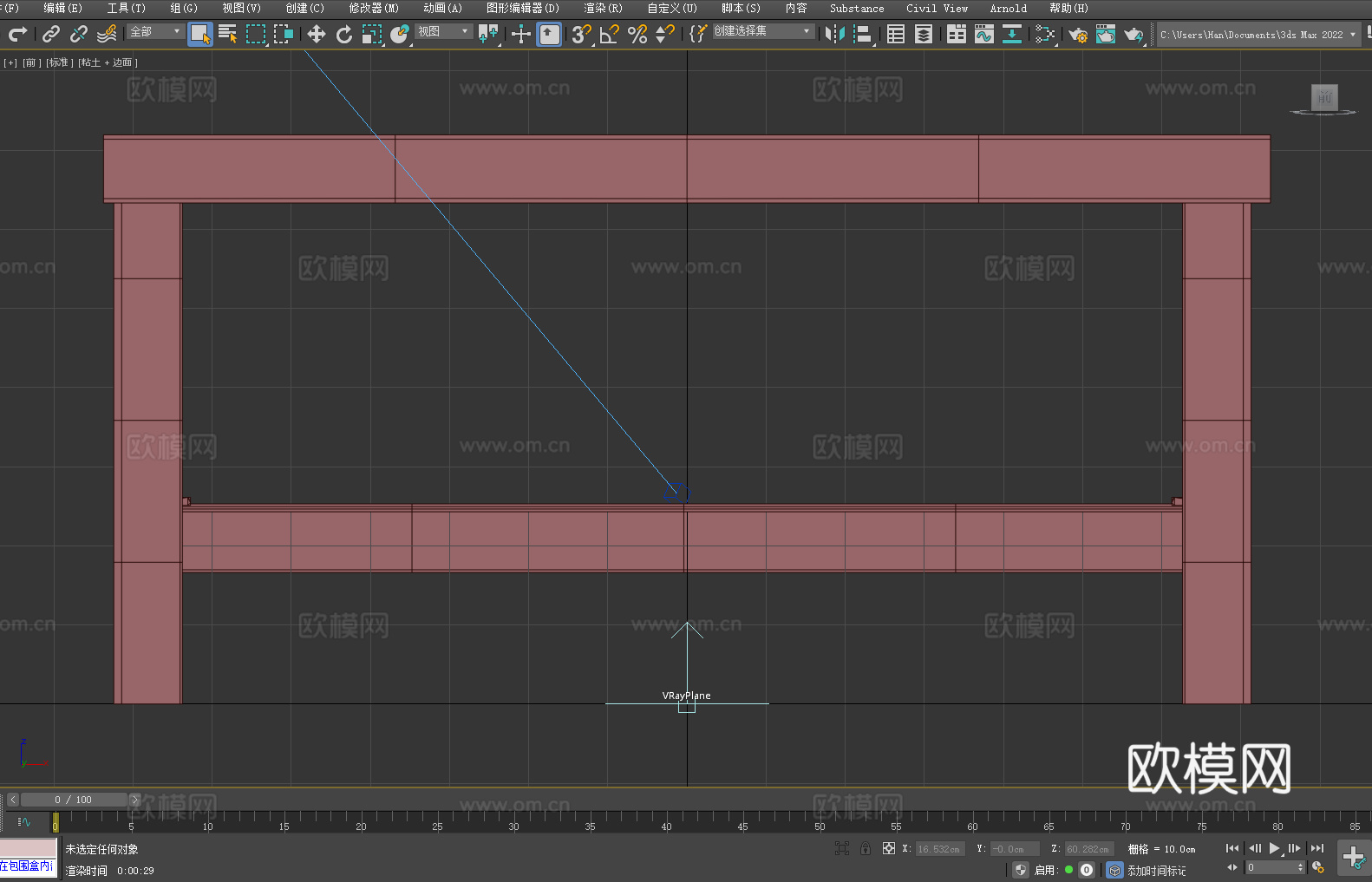
Task: Open Schematic View icon
Action: (1045, 34)
